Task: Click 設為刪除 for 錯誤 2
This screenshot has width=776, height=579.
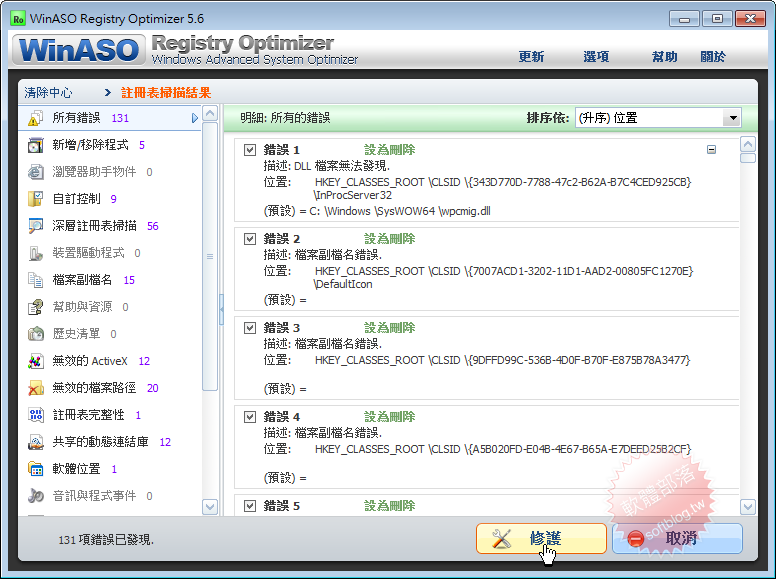Action: coord(389,239)
